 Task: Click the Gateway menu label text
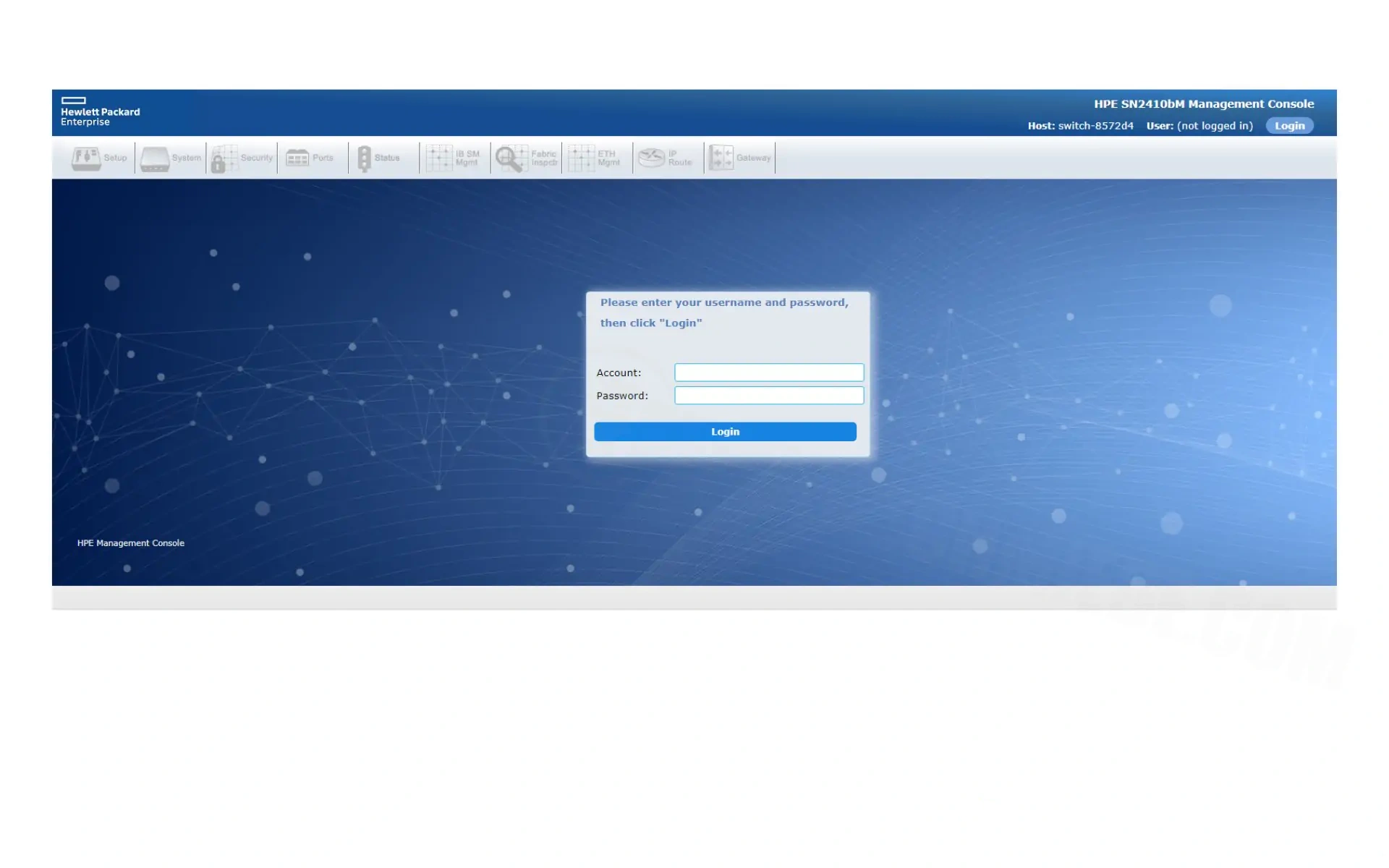pos(753,158)
